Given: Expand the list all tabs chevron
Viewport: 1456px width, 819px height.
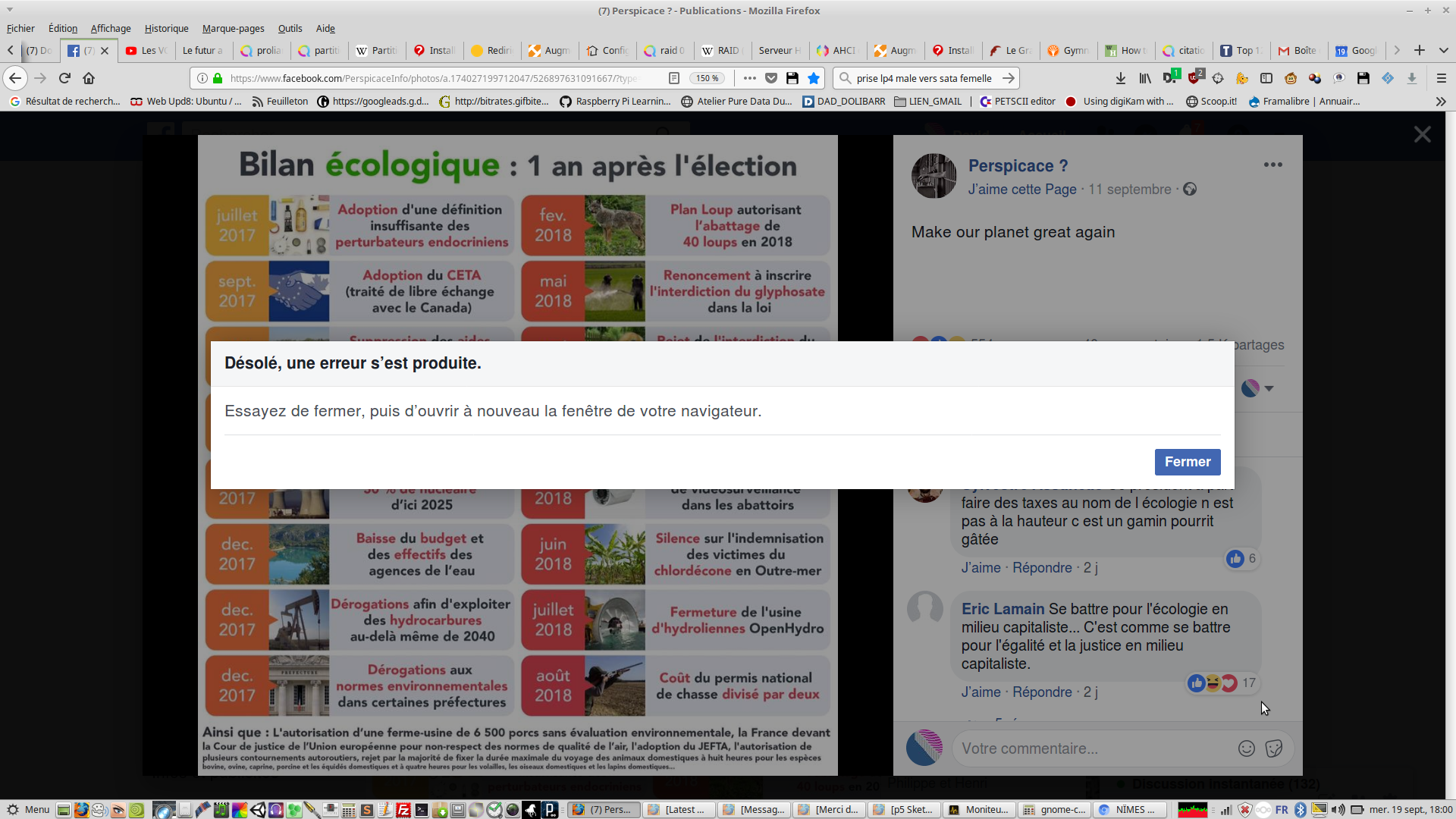Looking at the screenshot, I should click(1444, 51).
